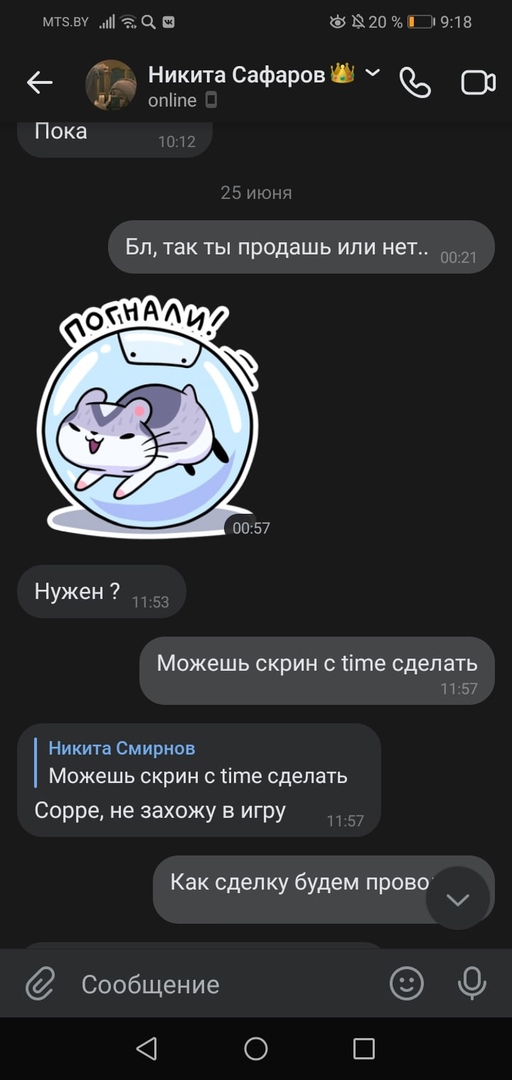Select the message 'Нужен ?'

tap(101, 592)
